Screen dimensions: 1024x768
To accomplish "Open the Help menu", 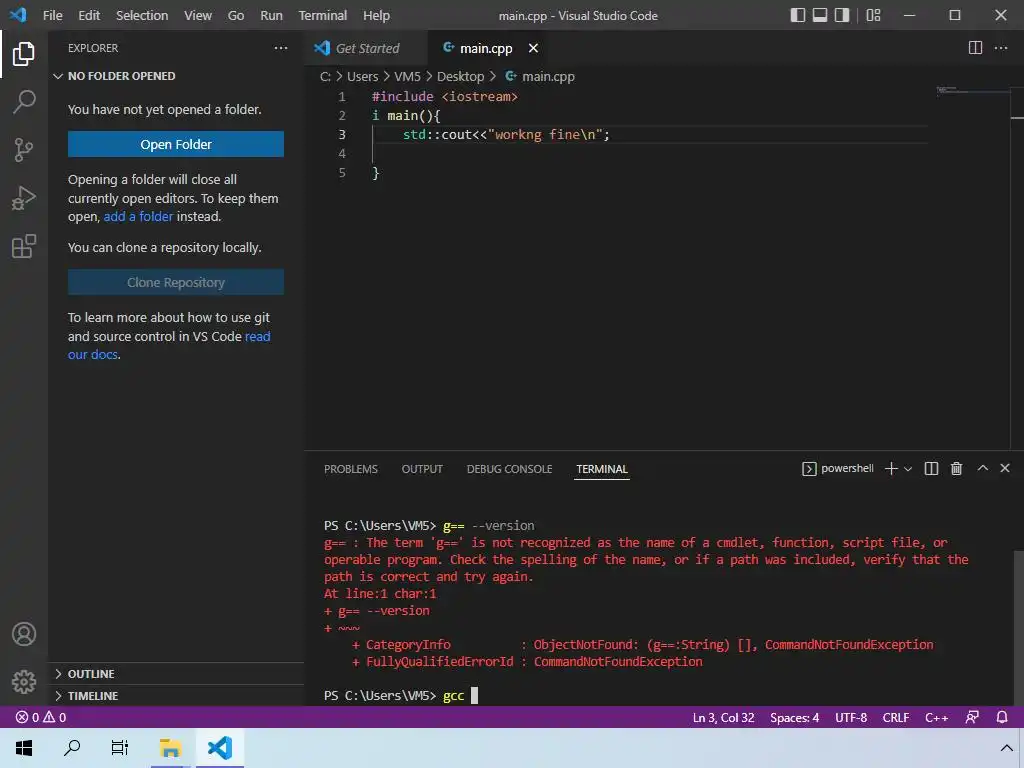I will (376, 15).
